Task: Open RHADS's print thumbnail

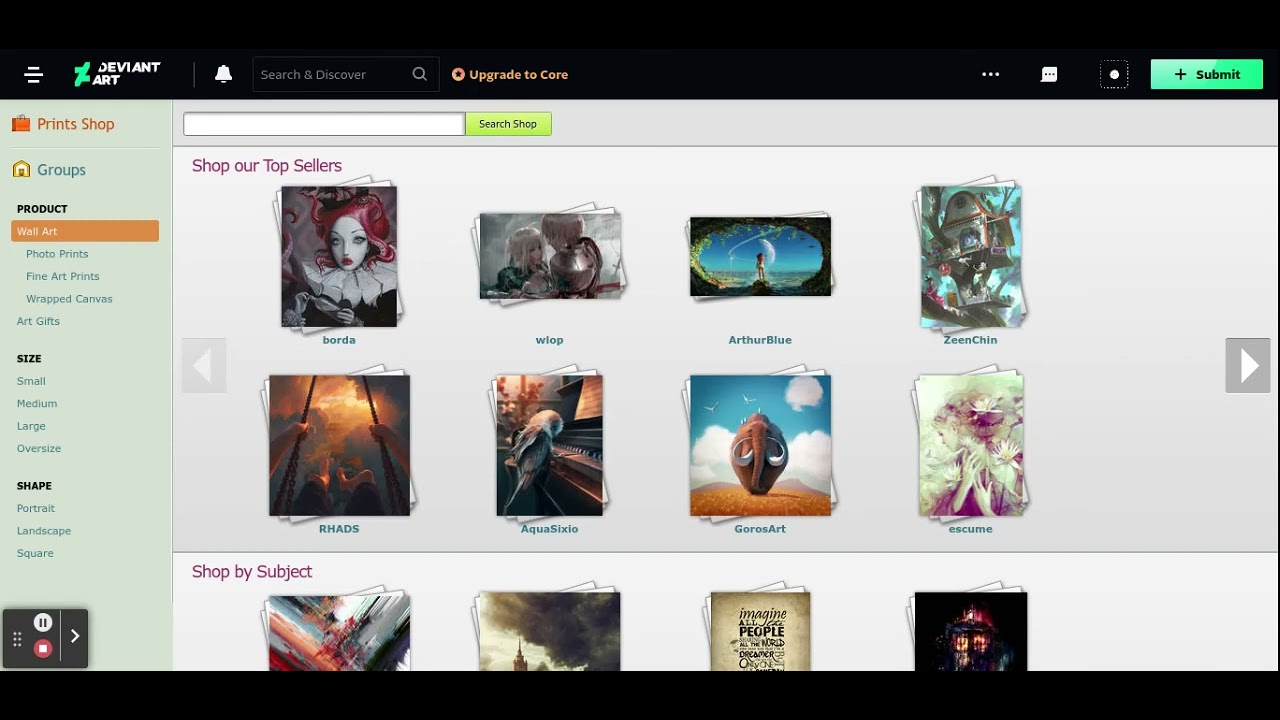Action: (339, 446)
